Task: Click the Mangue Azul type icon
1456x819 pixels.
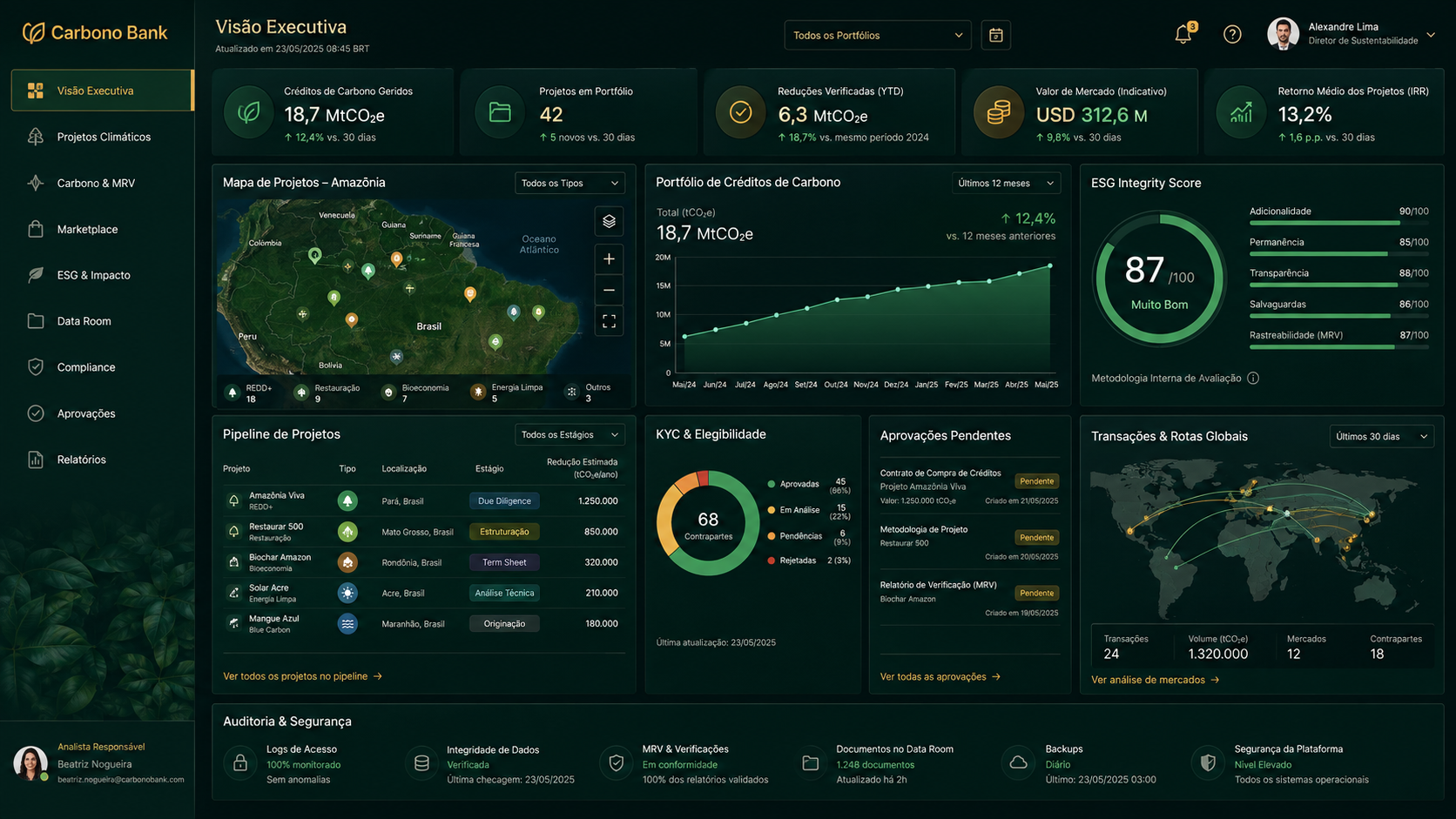Action: click(x=347, y=623)
